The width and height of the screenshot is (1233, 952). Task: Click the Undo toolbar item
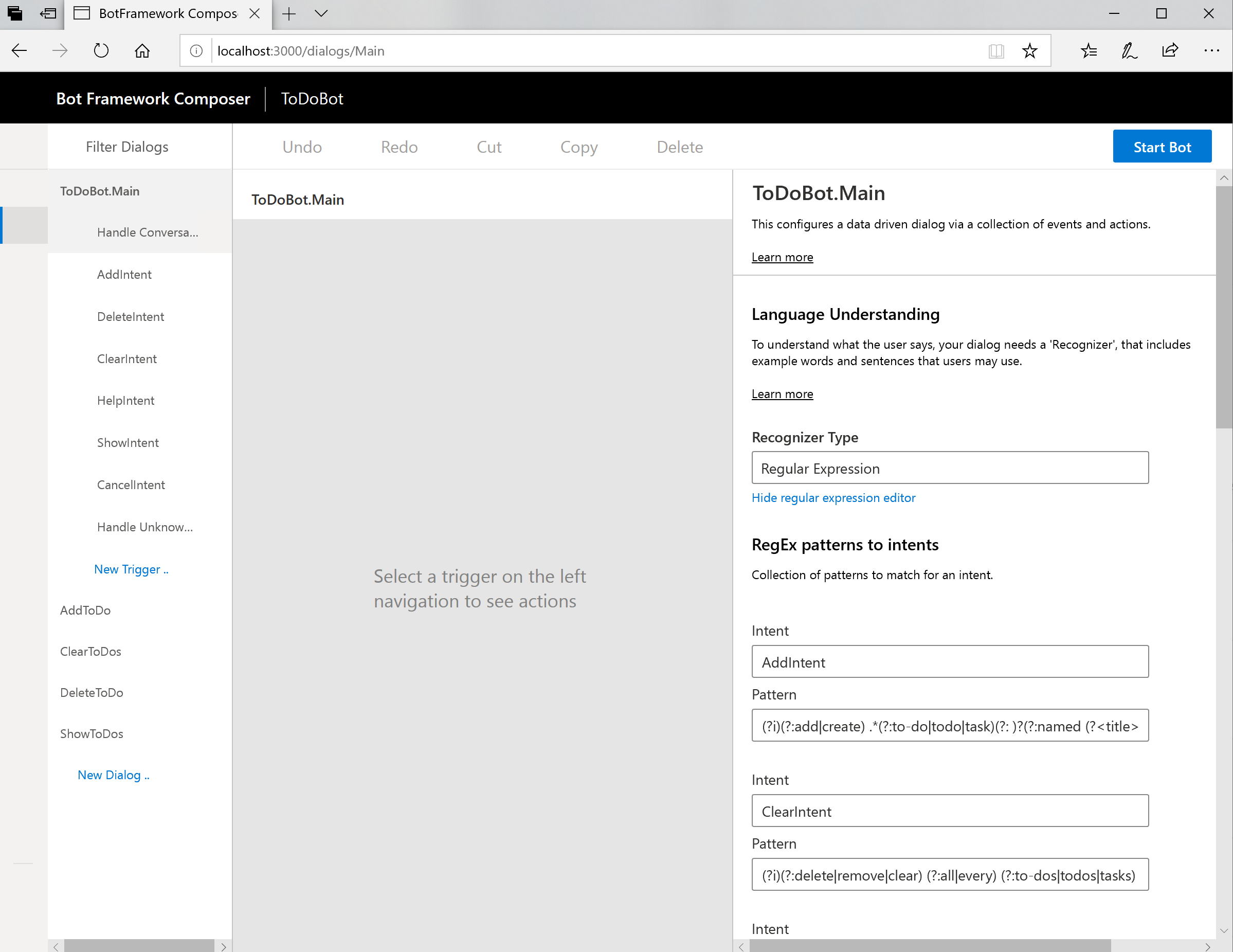[302, 147]
